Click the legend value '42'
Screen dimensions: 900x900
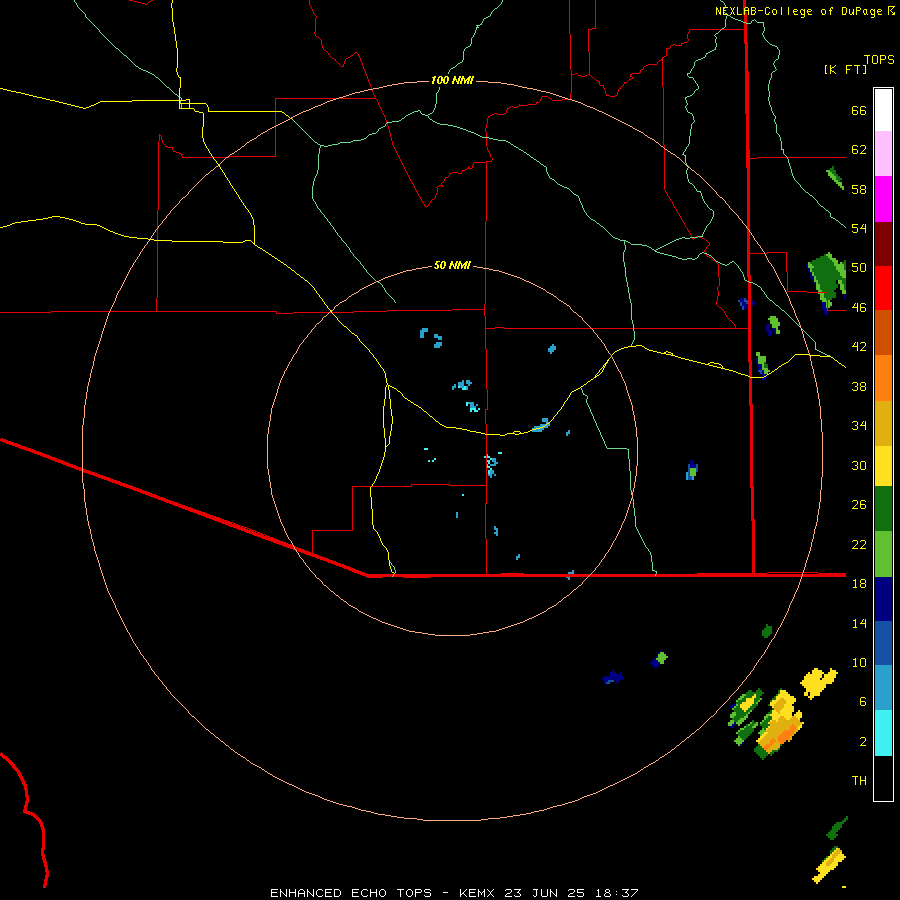tap(859, 347)
